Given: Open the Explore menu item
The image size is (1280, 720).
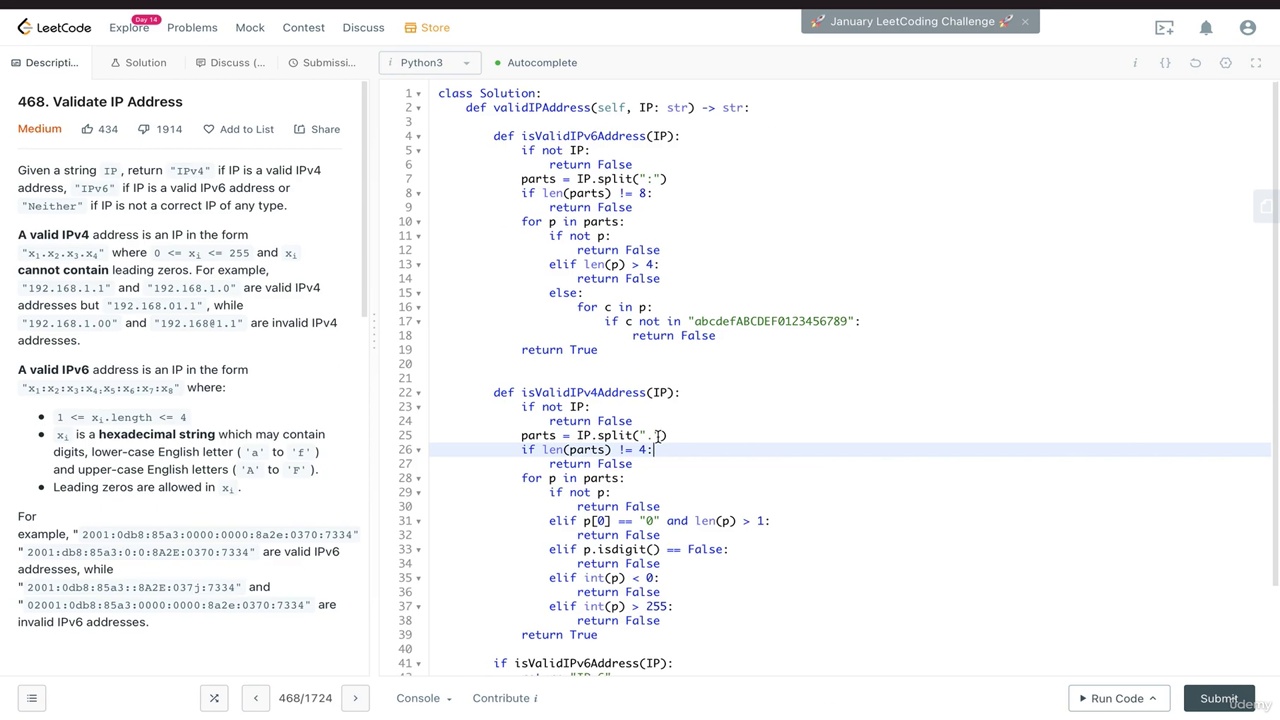Looking at the screenshot, I should 129,28.
